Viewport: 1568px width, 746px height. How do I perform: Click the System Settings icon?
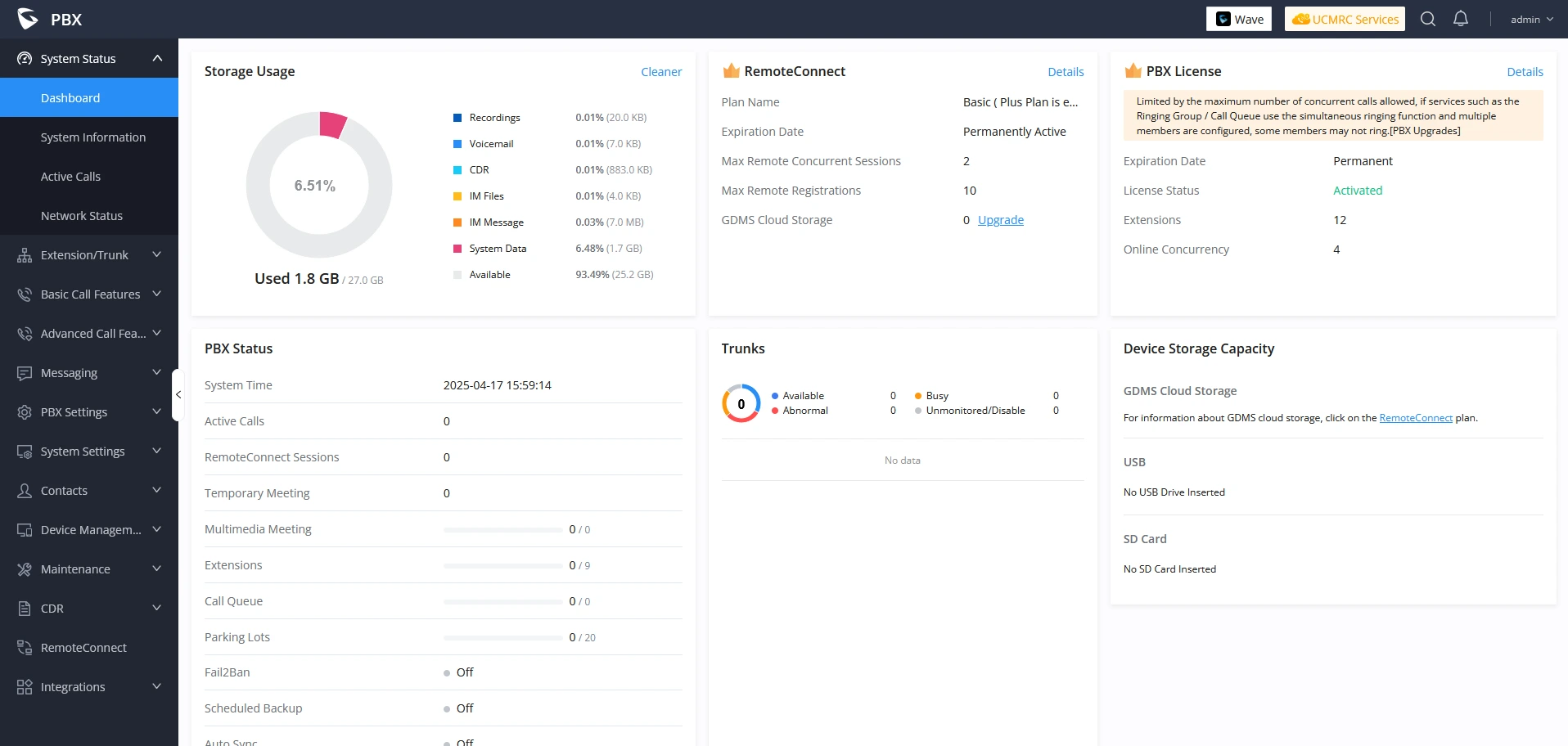coord(25,452)
